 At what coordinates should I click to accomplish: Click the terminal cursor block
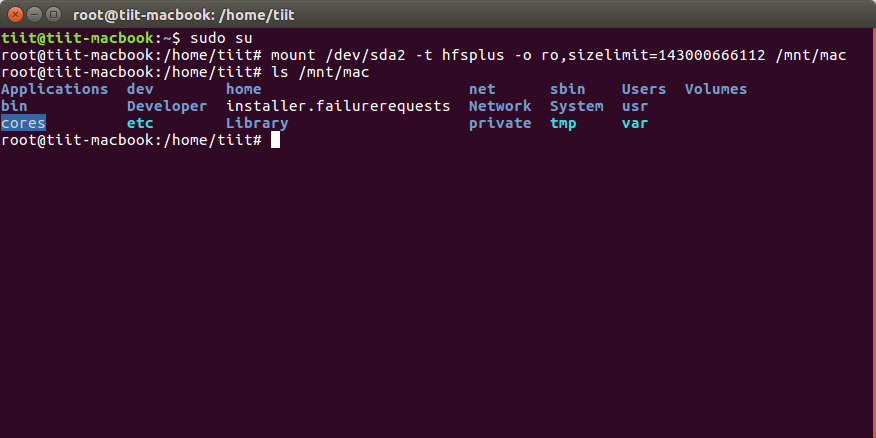click(x=275, y=141)
